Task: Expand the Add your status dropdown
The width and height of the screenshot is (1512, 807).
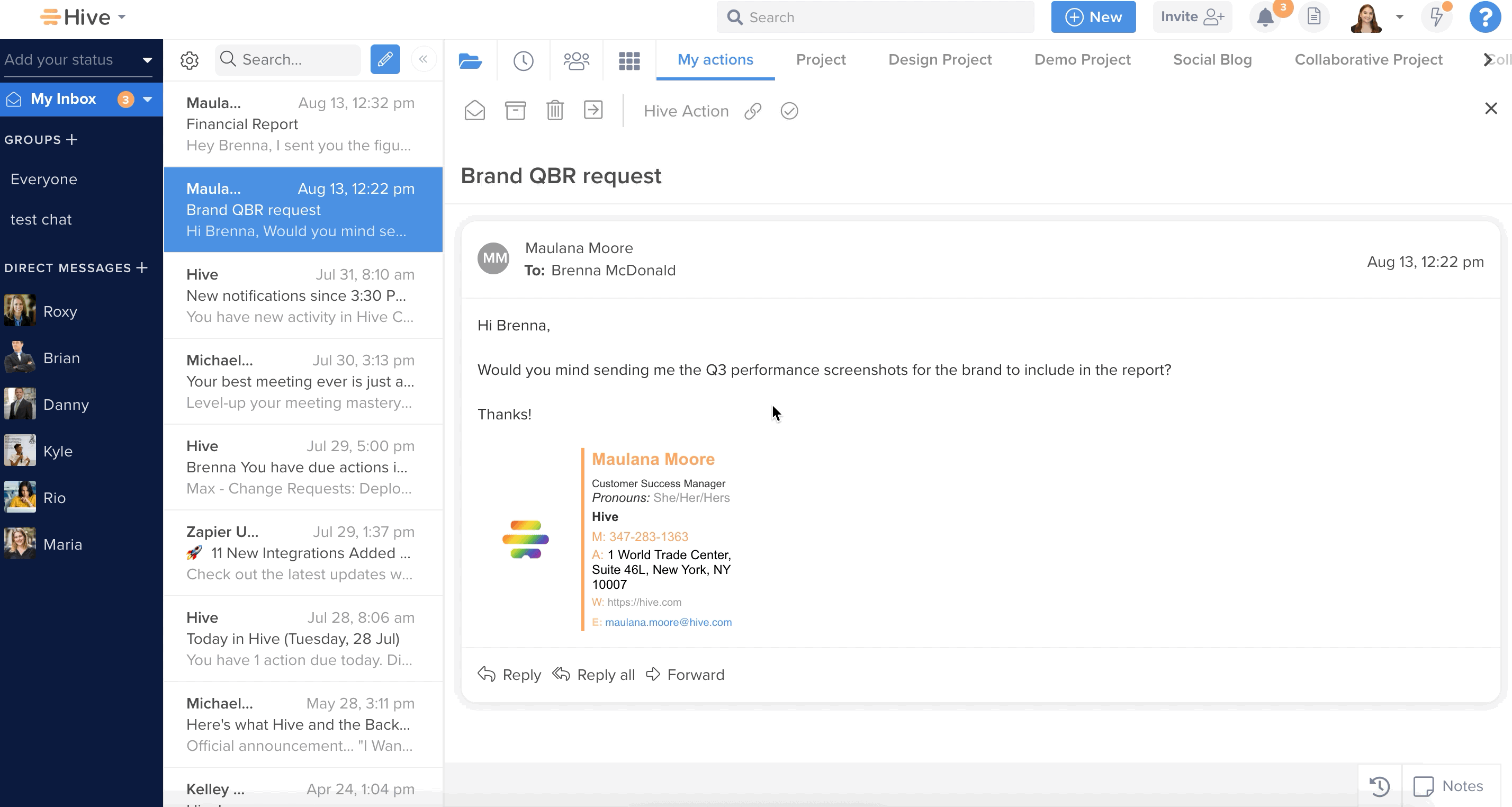Action: click(x=147, y=60)
